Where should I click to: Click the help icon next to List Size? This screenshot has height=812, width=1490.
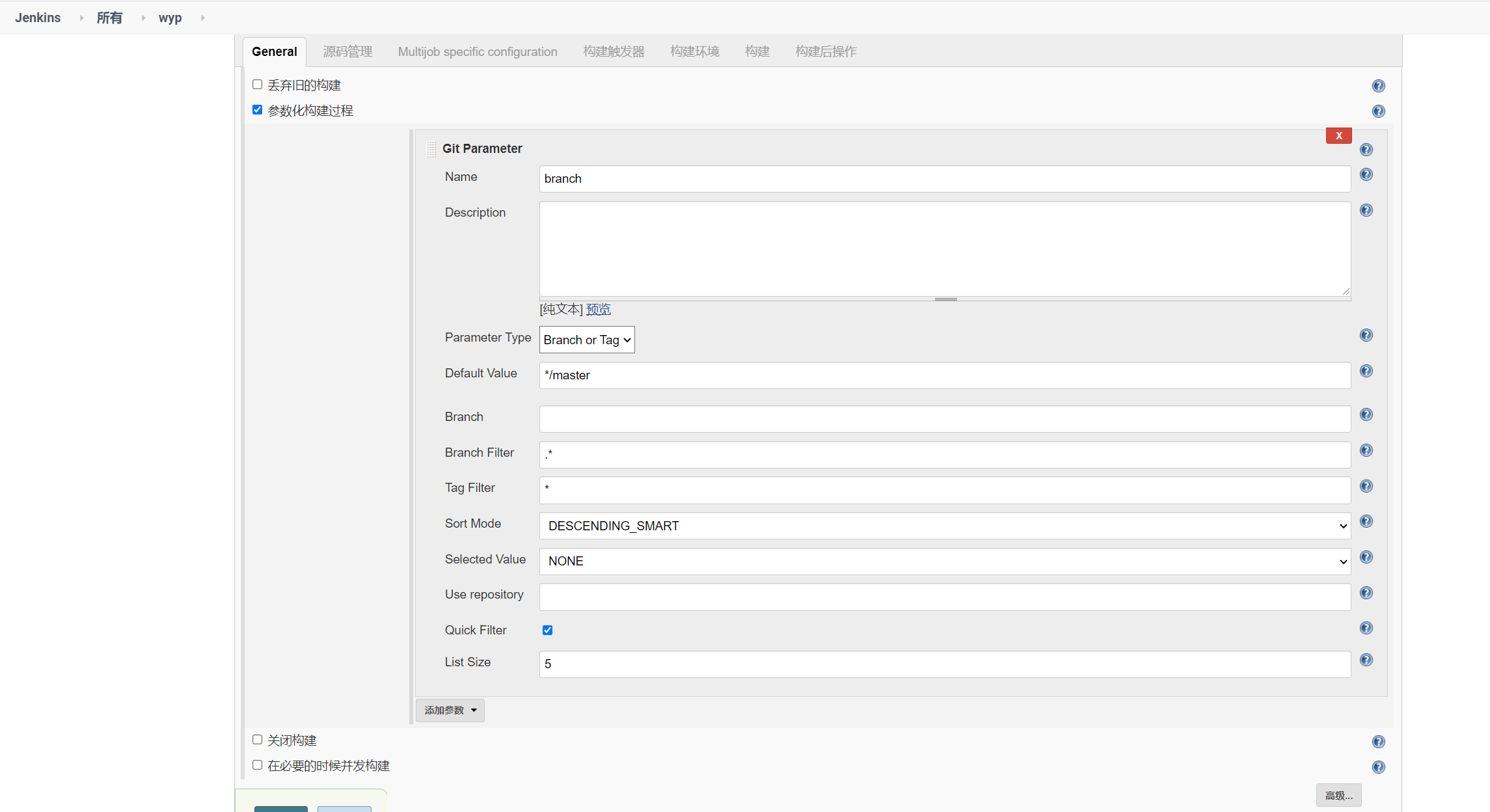(x=1366, y=660)
